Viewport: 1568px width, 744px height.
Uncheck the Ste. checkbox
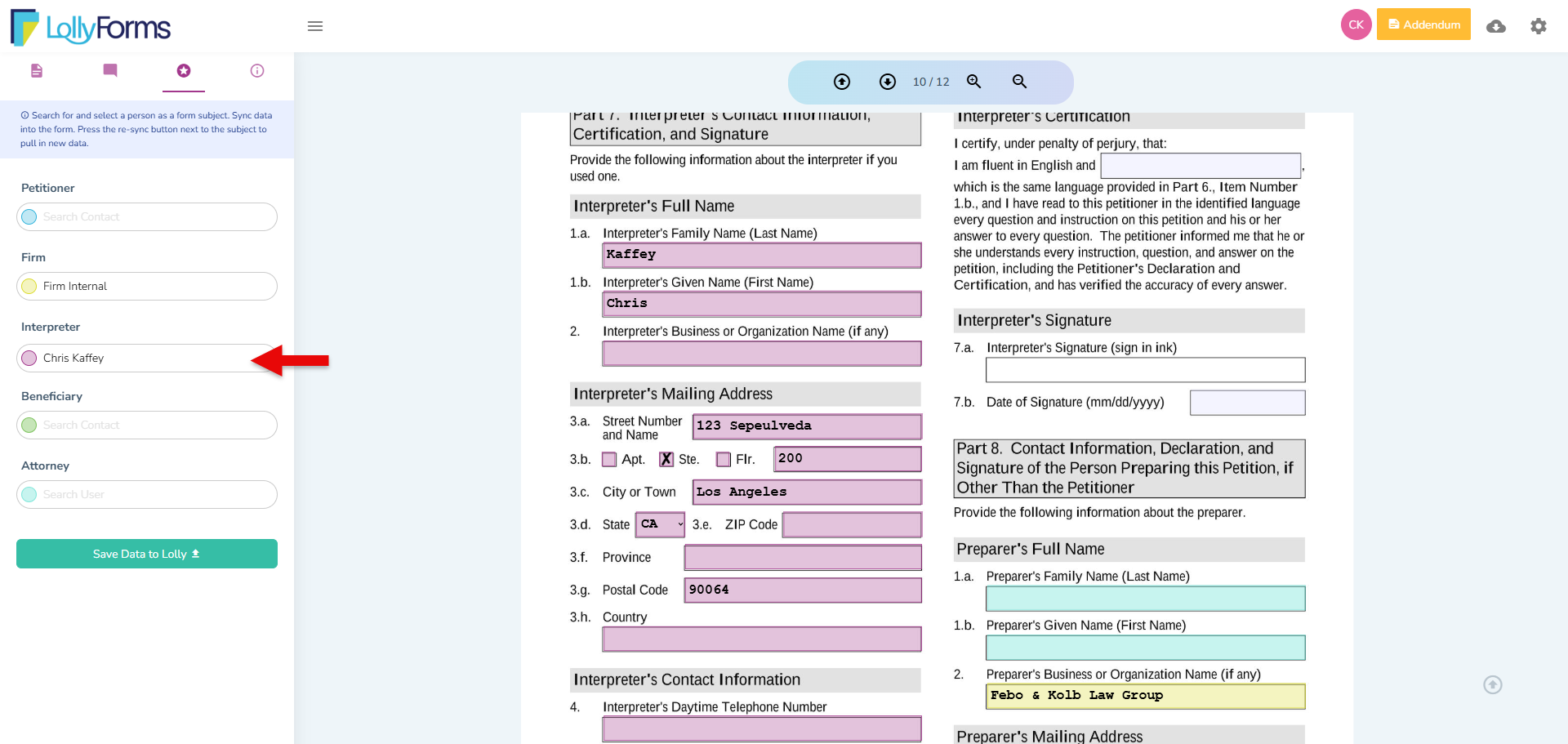[x=666, y=459]
